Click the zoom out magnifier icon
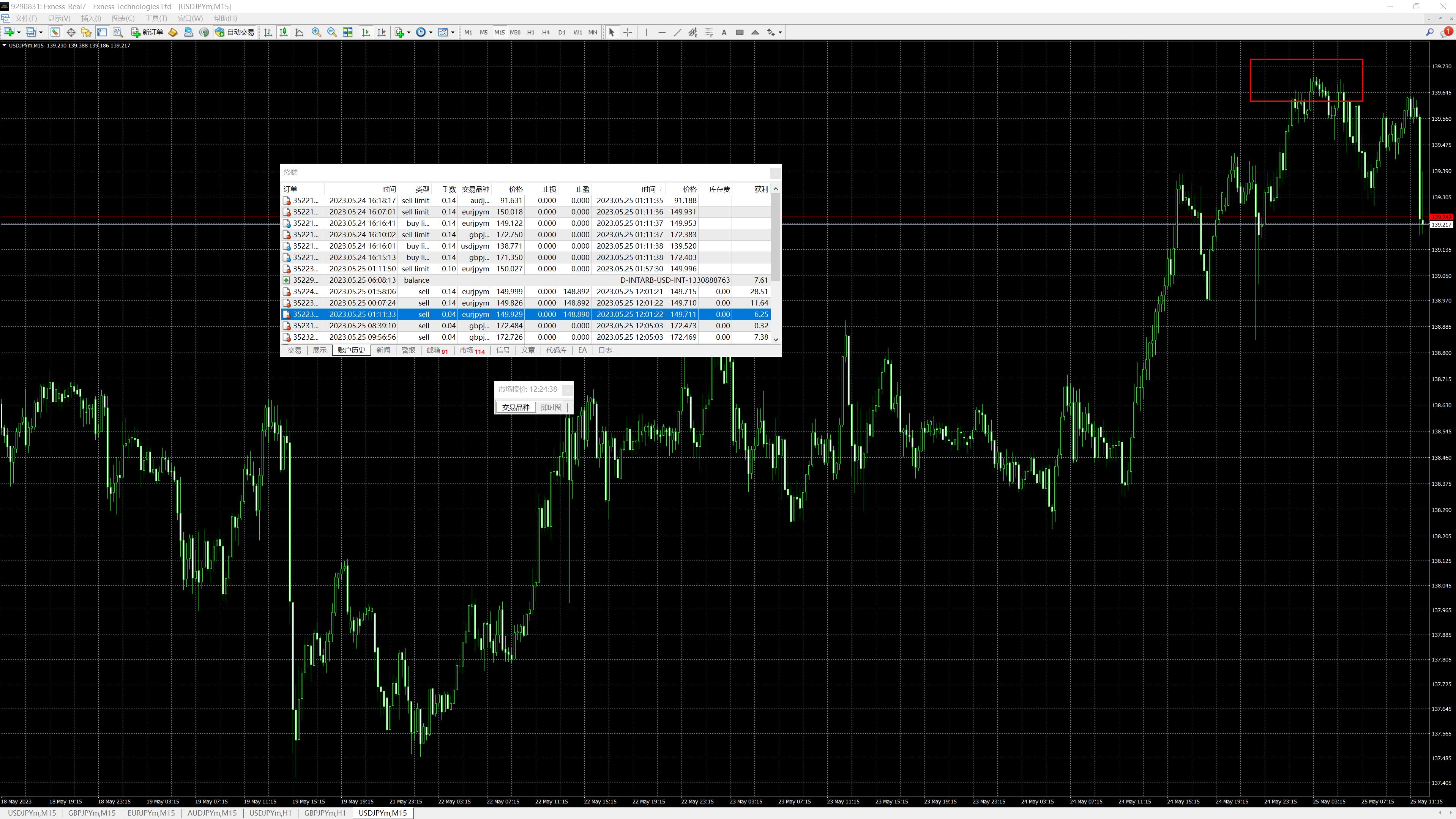The width and height of the screenshot is (1456, 819). (x=332, y=32)
